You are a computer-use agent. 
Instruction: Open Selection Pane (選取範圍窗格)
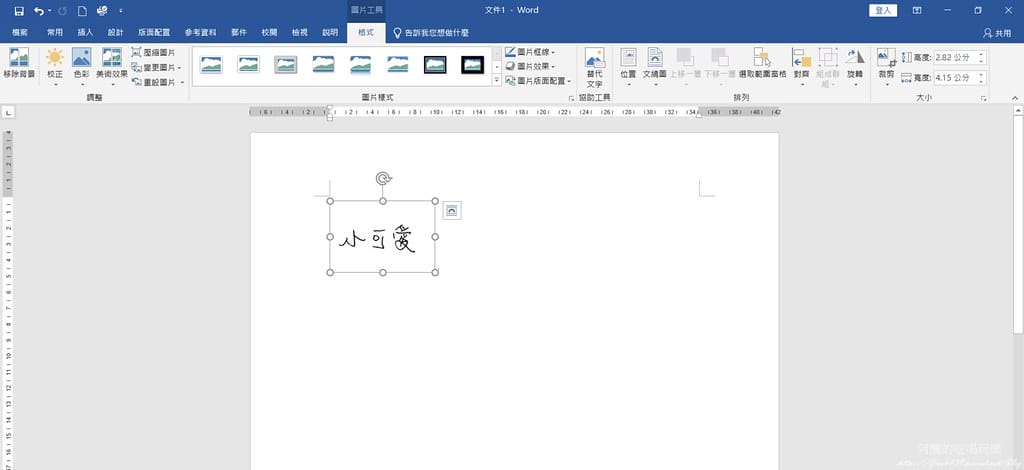pyautogui.click(x=762, y=63)
